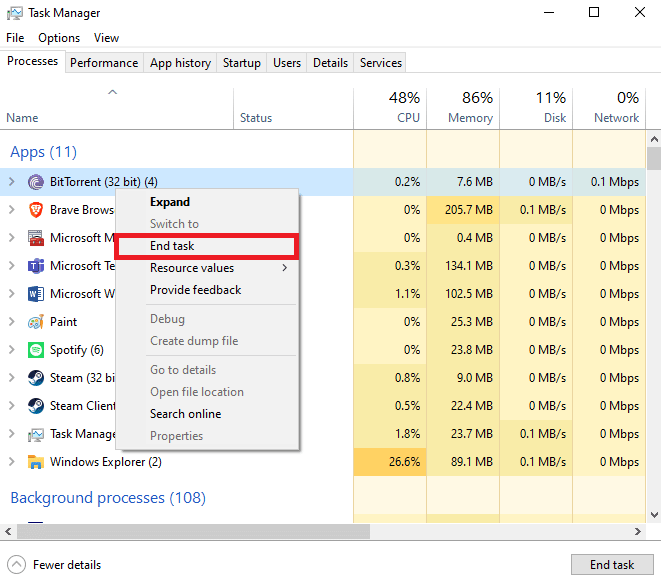The width and height of the screenshot is (661, 587).
Task: Click the Microsoft Management toolbox icon
Action: click(x=36, y=238)
